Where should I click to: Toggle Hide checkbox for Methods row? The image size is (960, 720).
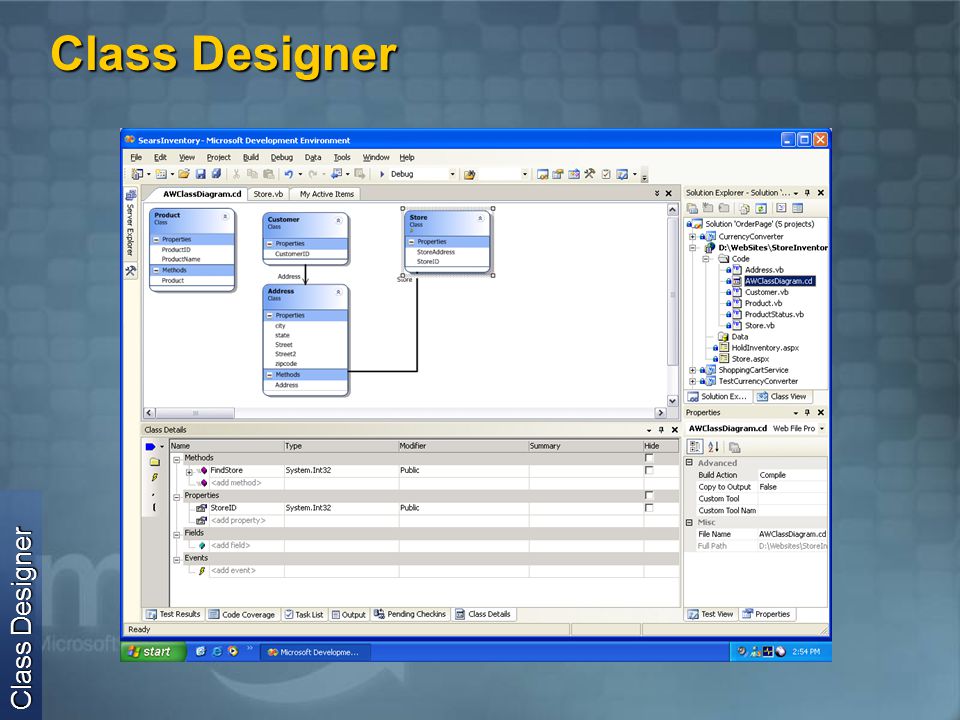pos(649,458)
